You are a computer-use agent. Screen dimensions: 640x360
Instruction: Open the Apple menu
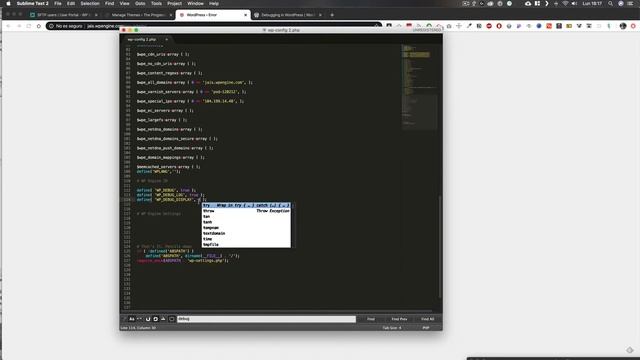8,3
